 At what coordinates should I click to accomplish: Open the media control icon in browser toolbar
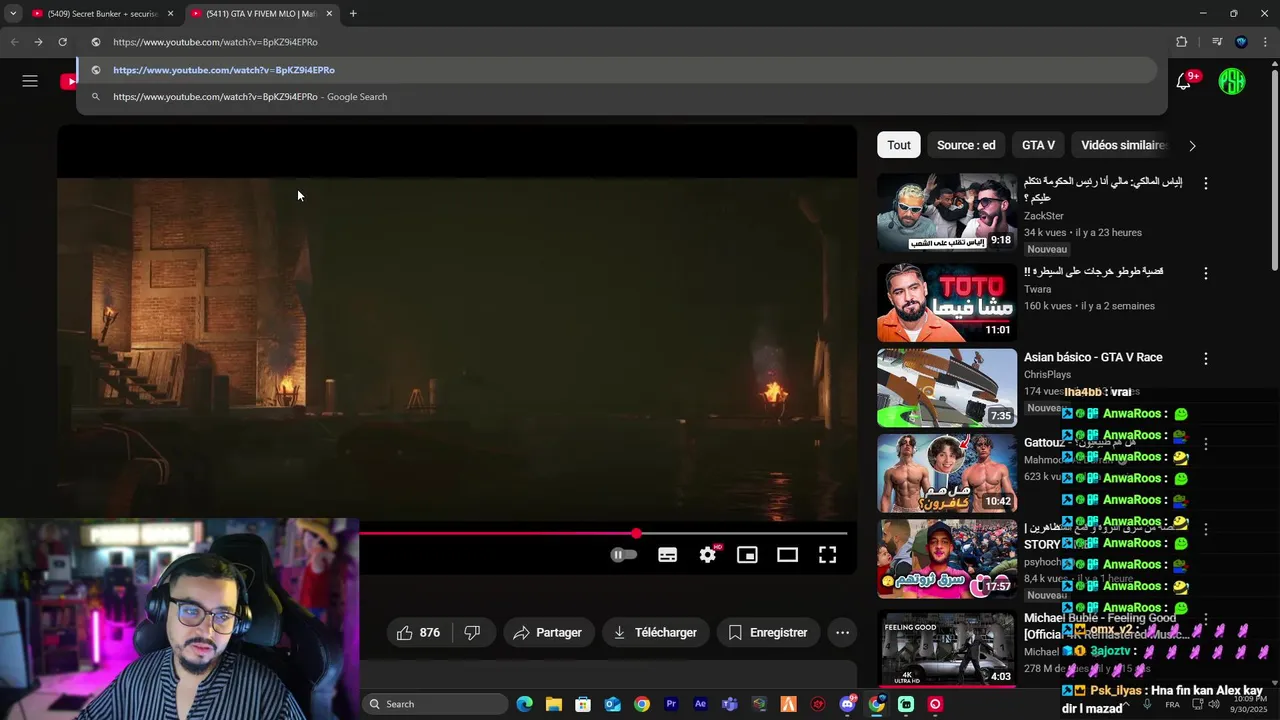(1217, 42)
